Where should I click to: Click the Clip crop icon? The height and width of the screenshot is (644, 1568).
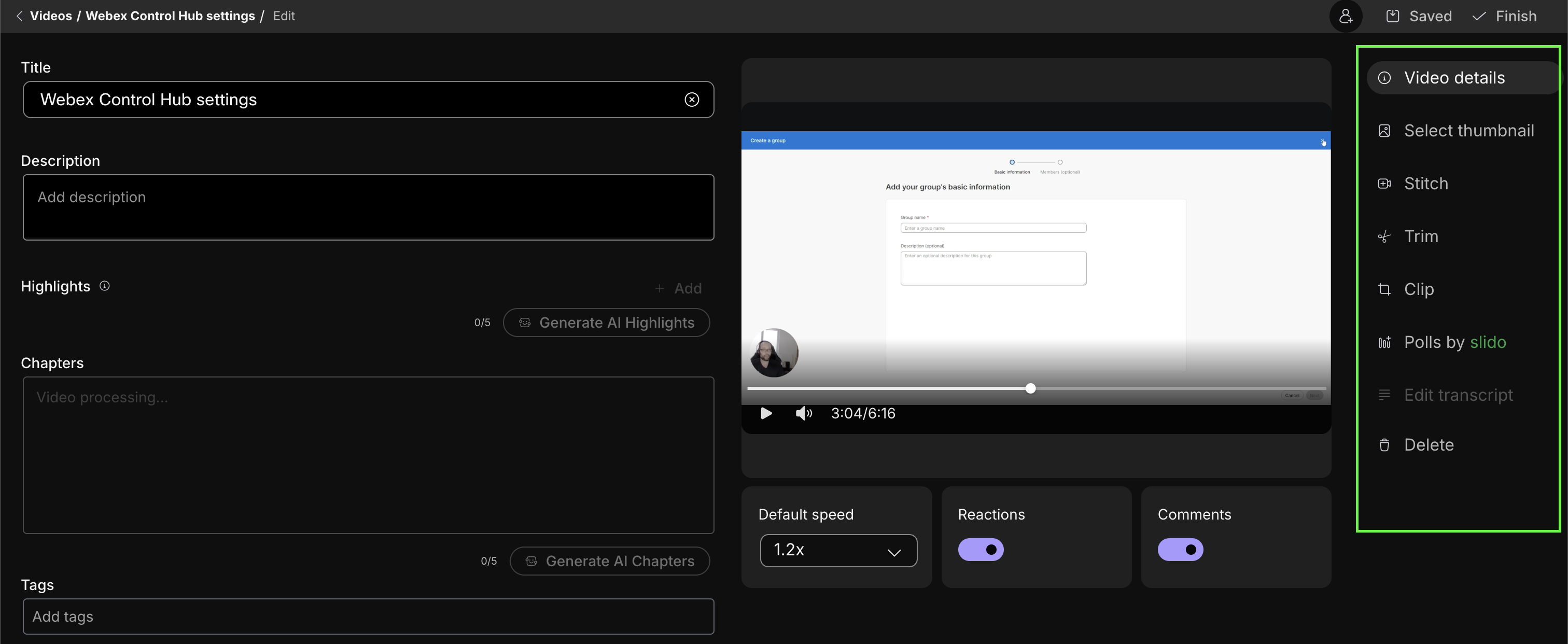(1384, 290)
